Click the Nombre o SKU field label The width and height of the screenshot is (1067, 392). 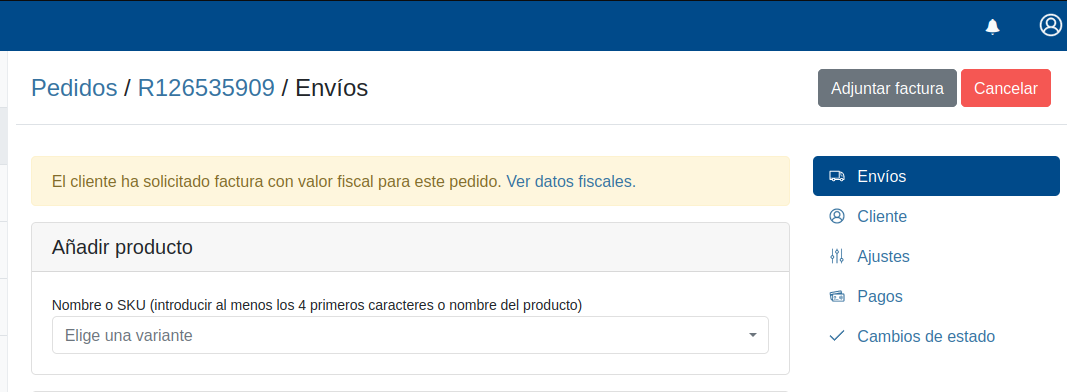pyautogui.click(x=317, y=306)
